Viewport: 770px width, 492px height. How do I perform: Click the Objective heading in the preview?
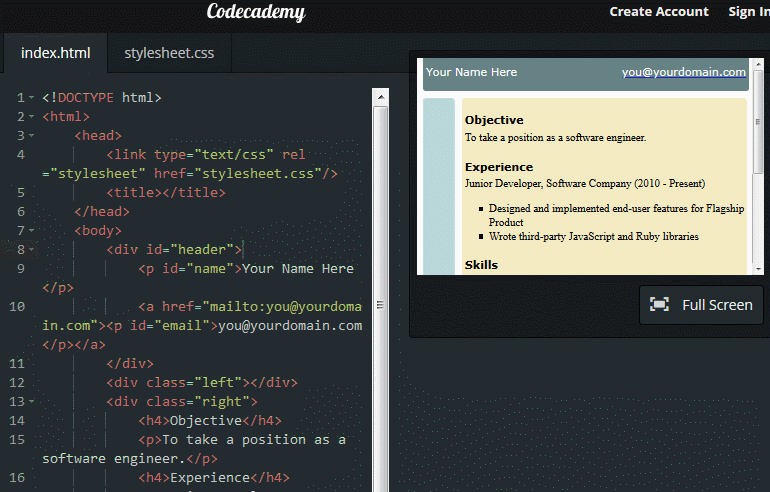[494, 120]
